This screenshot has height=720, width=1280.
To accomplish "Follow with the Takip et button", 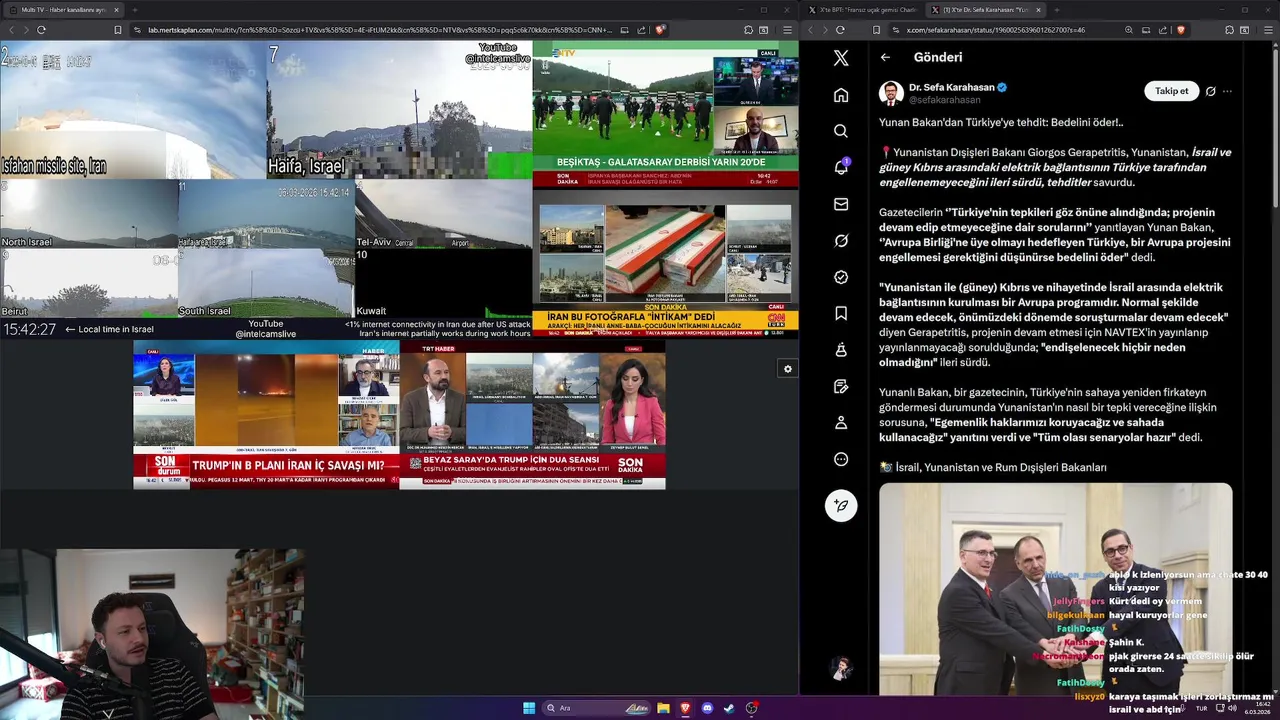I will pos(1171,91).
